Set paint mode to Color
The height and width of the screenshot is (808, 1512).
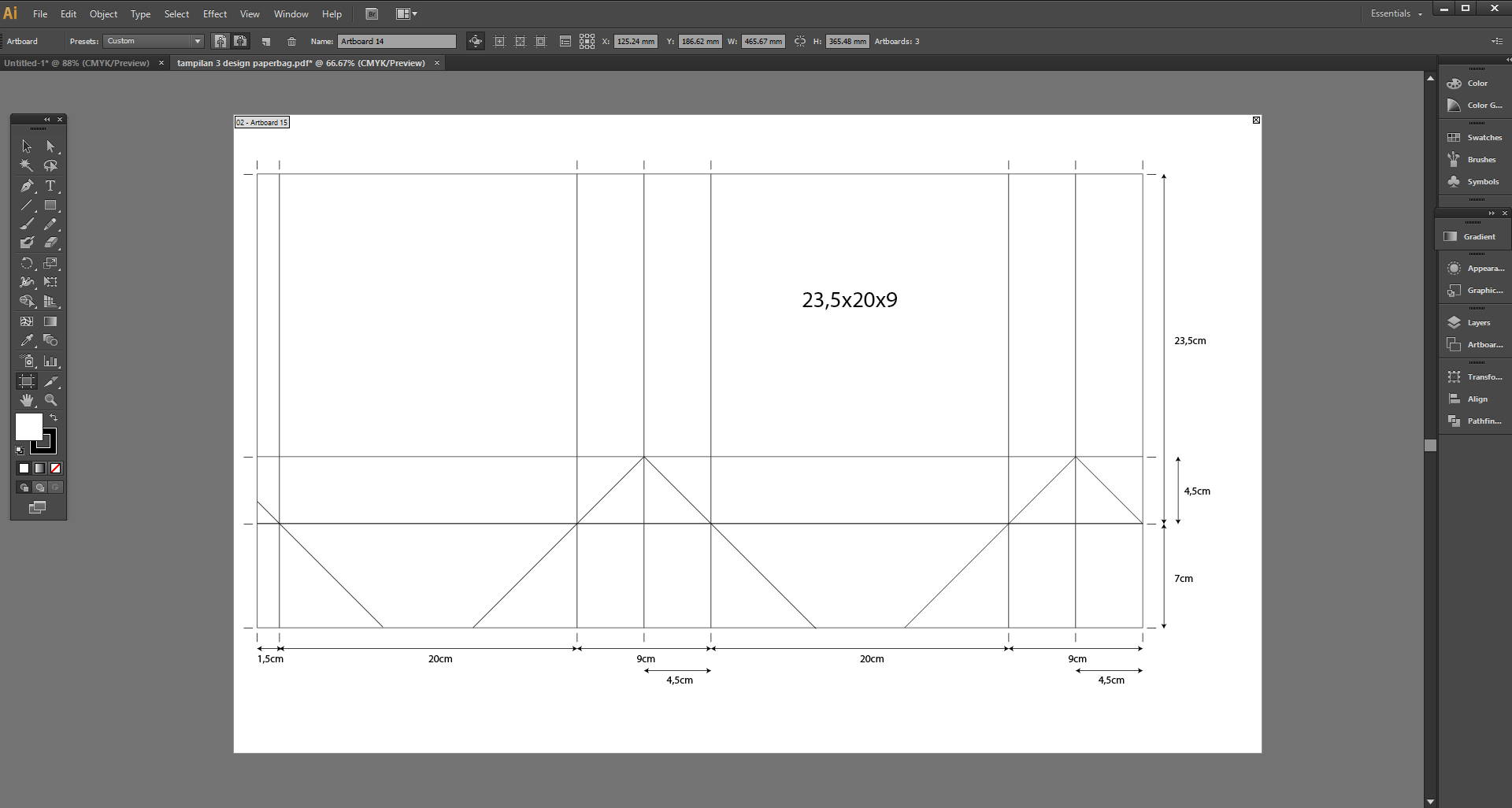tap(24, 468)
